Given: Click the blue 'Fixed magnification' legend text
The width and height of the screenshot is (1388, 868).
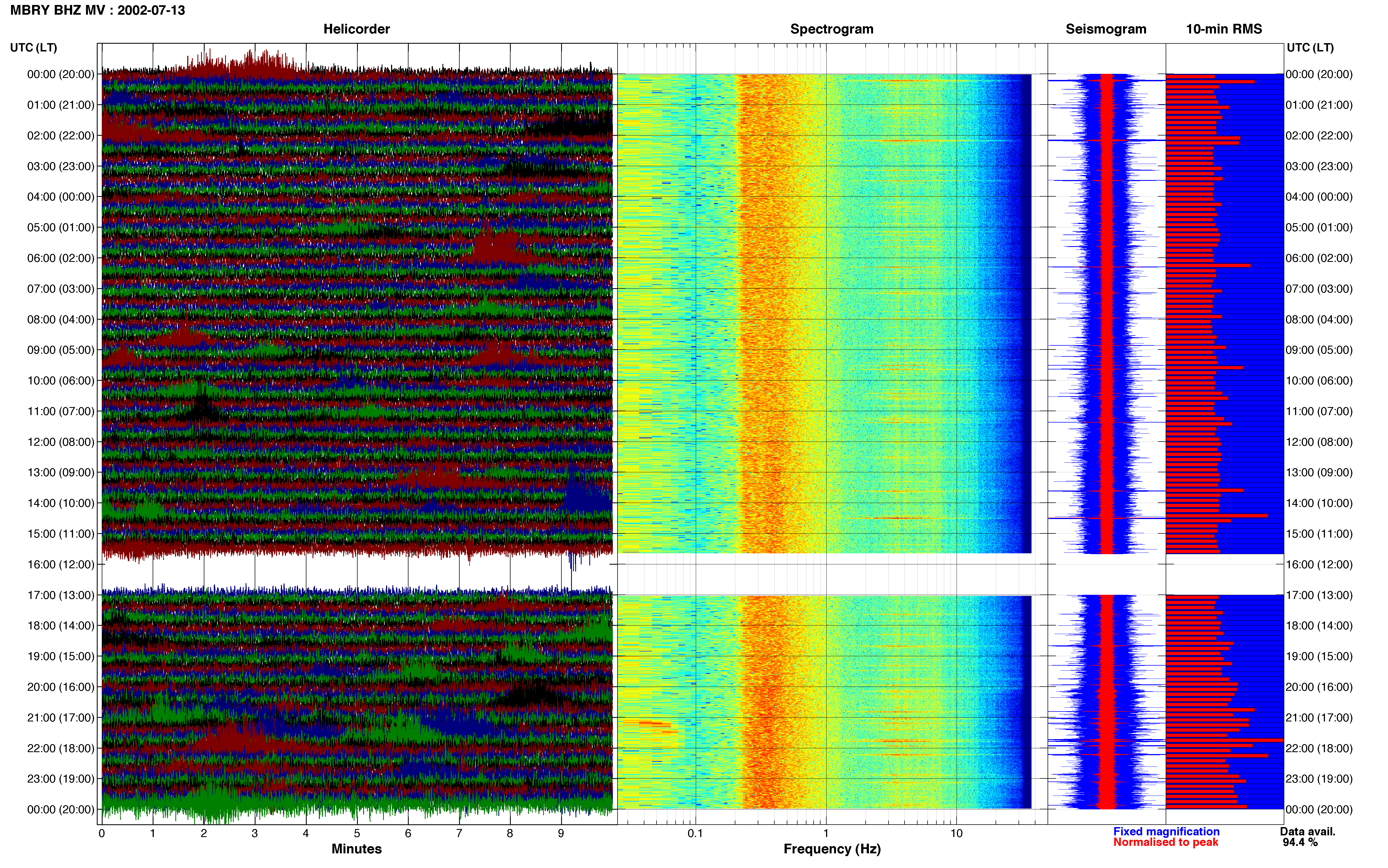Looking at the screenshot, I should tap(1166, 831).
